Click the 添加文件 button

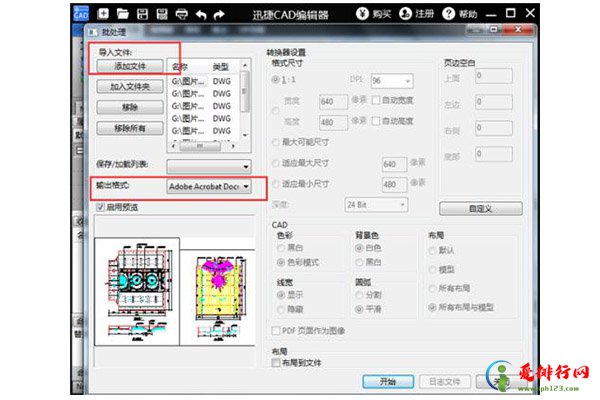tap(130, 66)
